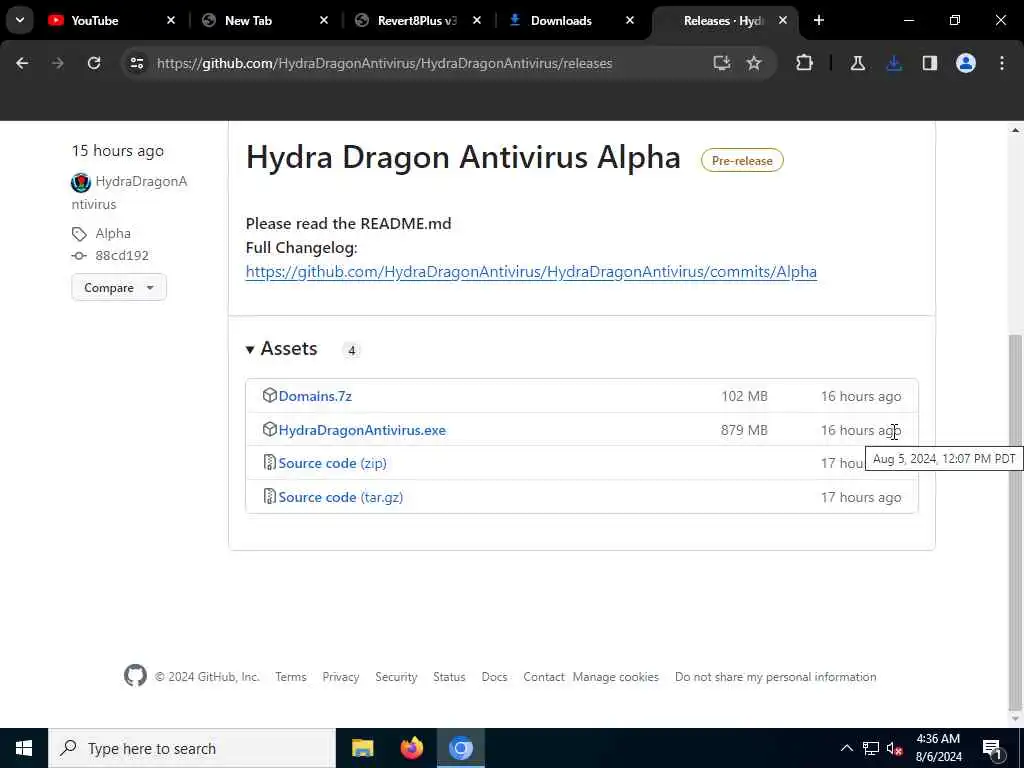This screenshot has width=1024, height=768.
Task: Open the Extensions puzzle icon
Action: click(805, 63)
